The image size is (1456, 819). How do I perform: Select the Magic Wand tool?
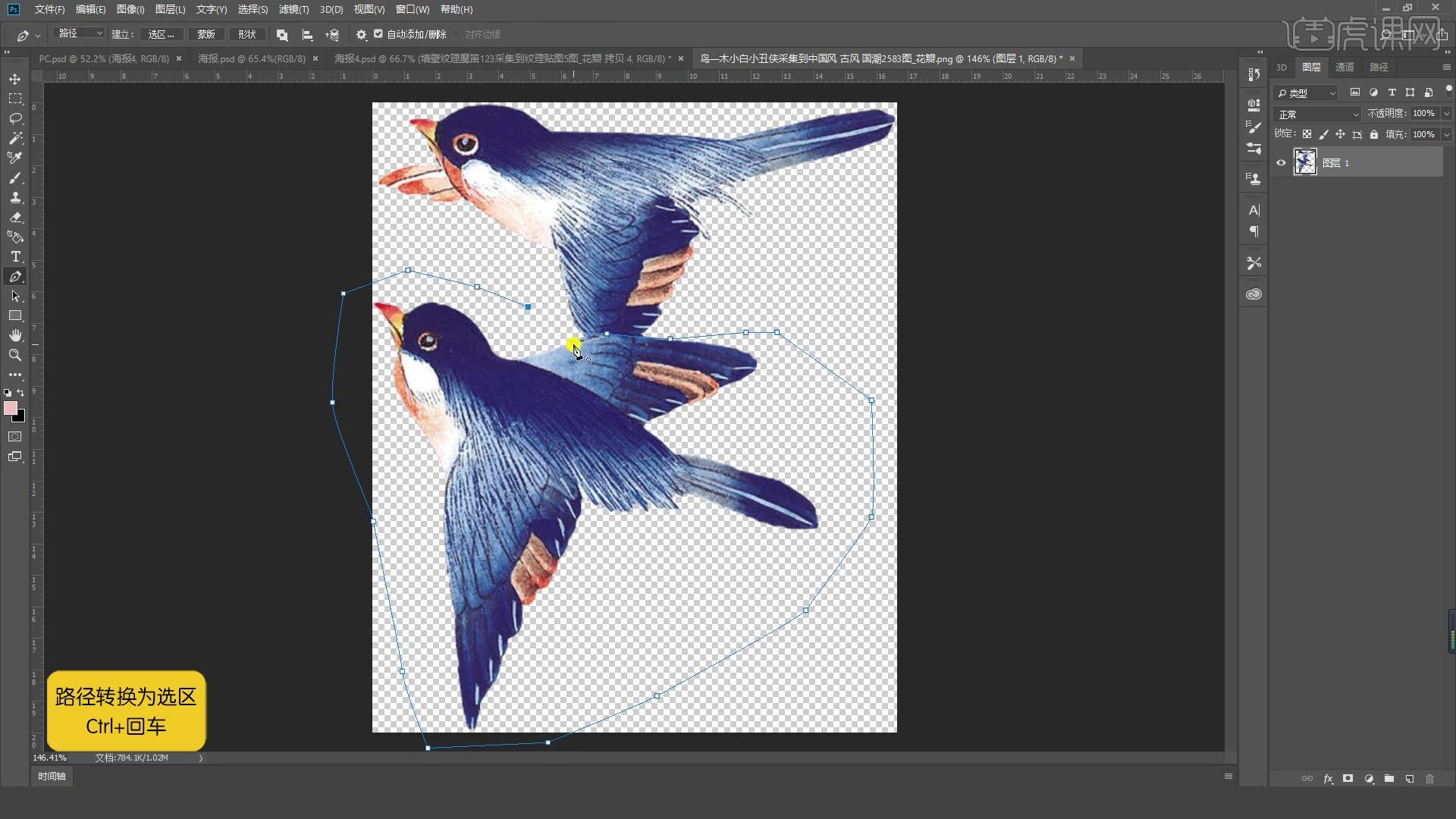(15, 138)
